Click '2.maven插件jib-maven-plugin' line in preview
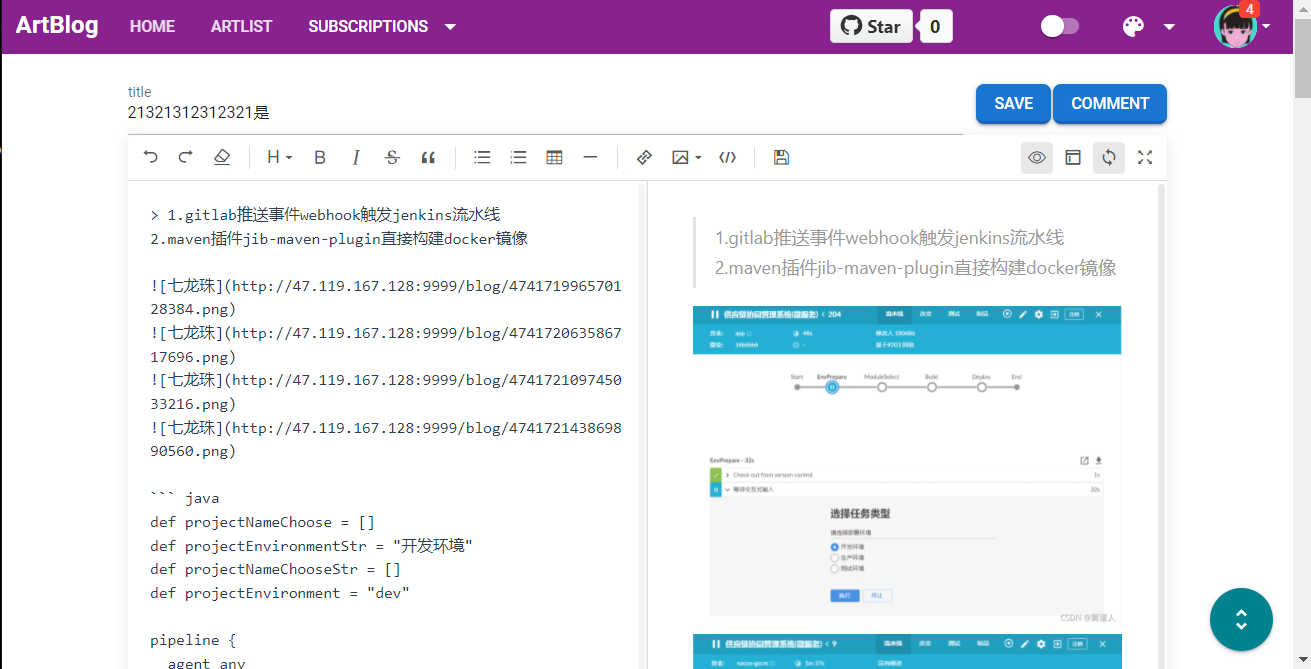Viewport: 1311px width, 669px height. tap(915, 268)
